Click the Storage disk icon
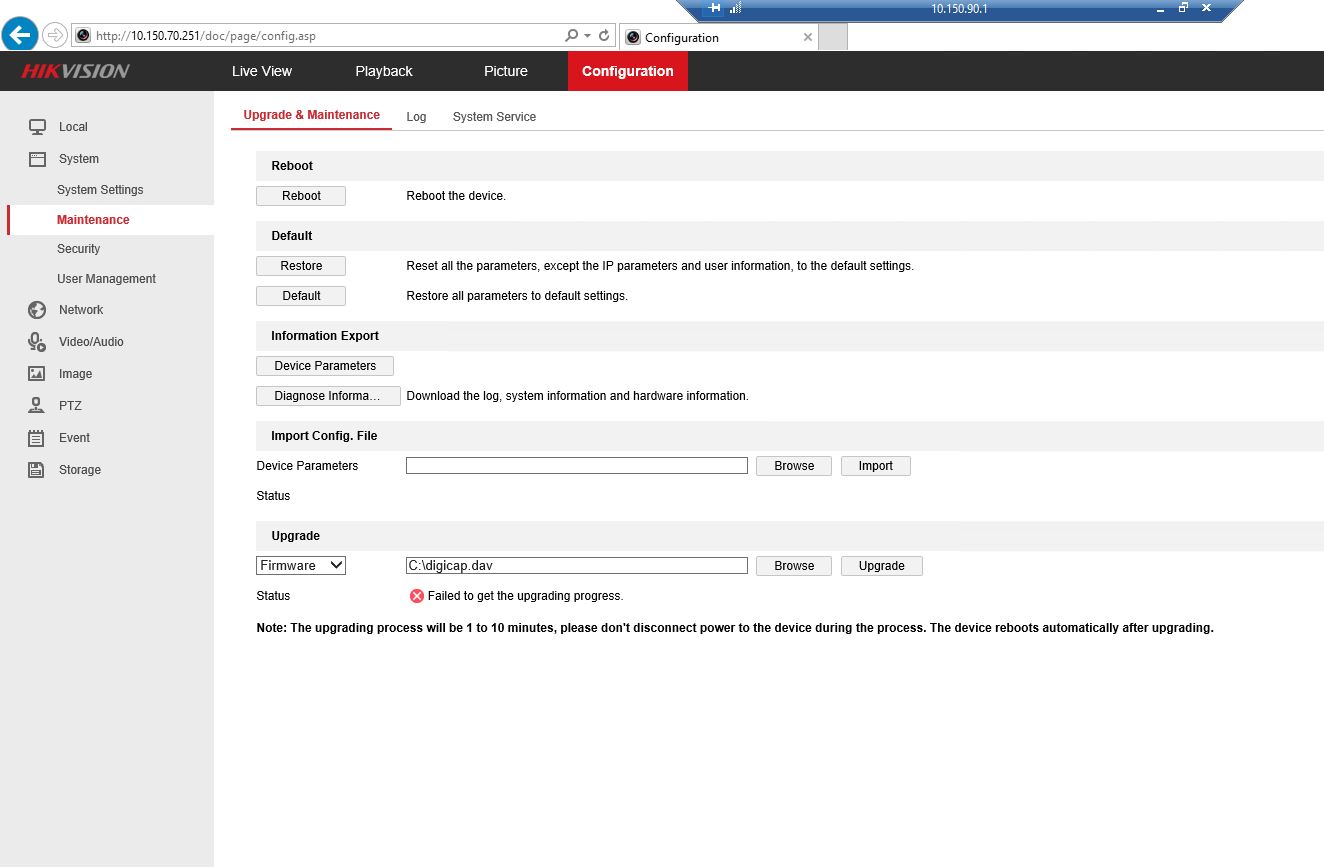1324x867 pixels. [x=37, y=470]
